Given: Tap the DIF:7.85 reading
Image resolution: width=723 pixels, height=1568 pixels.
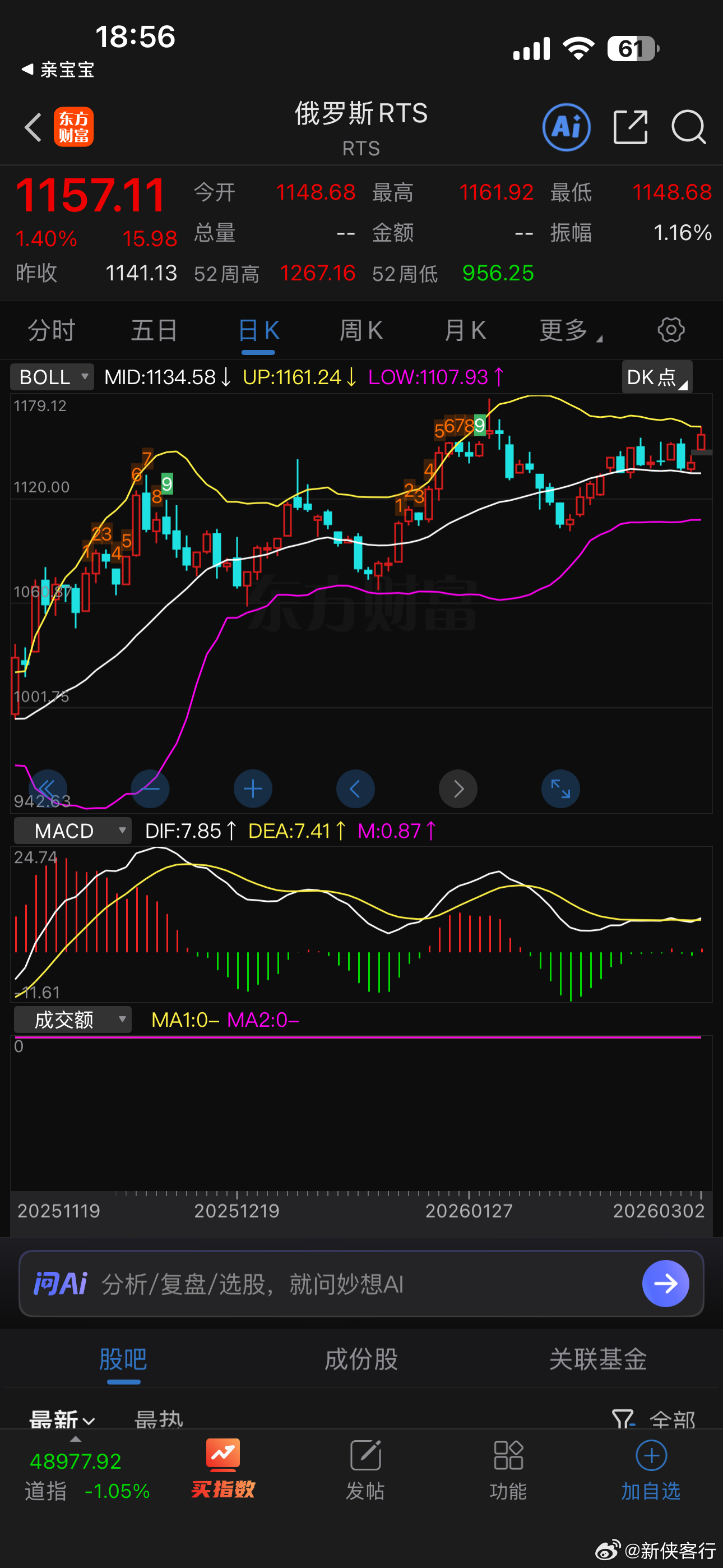Looking at the screenshot, I should (x=191, y=830).
